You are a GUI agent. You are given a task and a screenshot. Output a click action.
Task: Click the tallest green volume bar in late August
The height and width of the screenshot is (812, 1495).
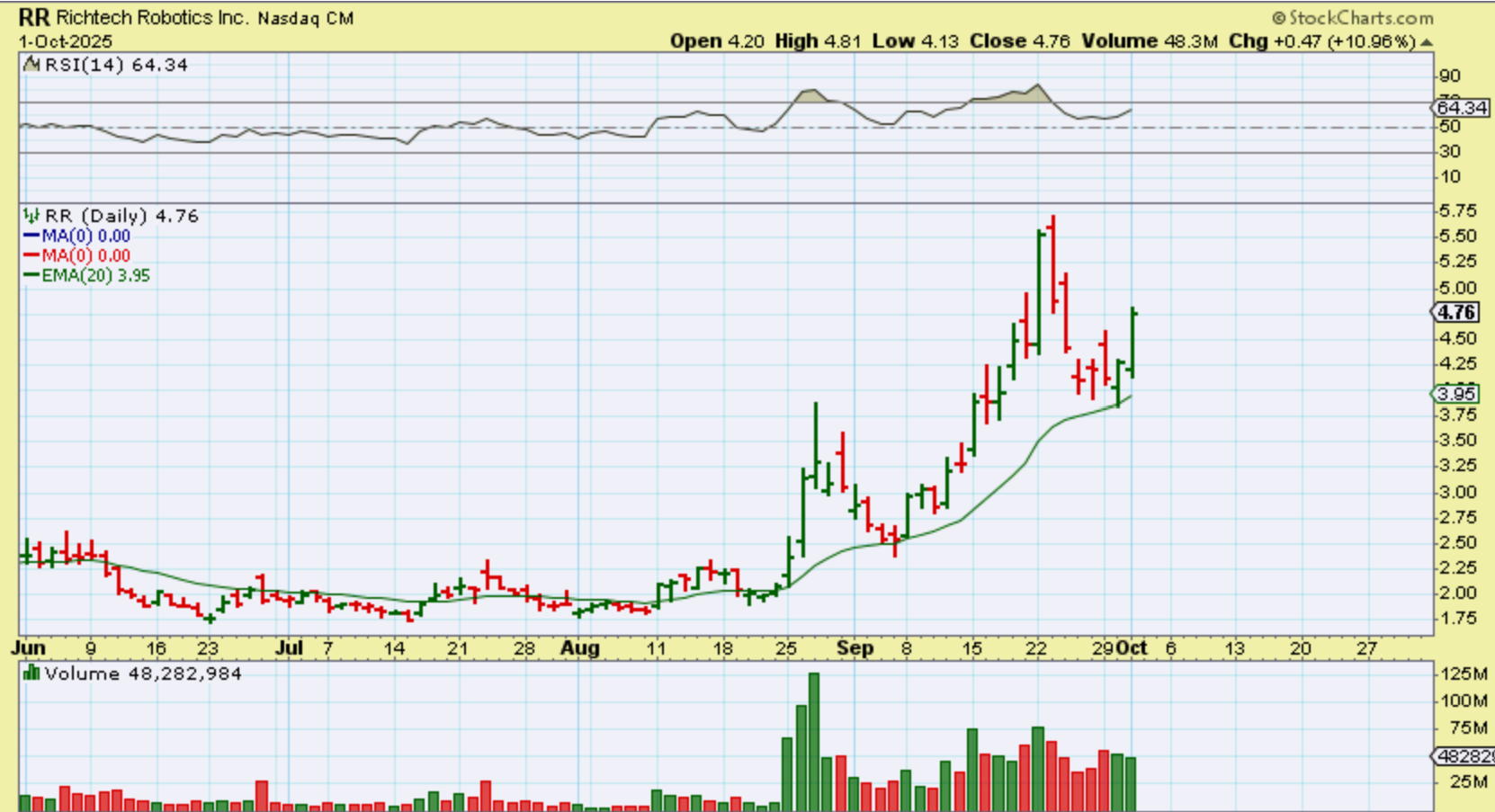pyautogui.click(x=814, y=742)
